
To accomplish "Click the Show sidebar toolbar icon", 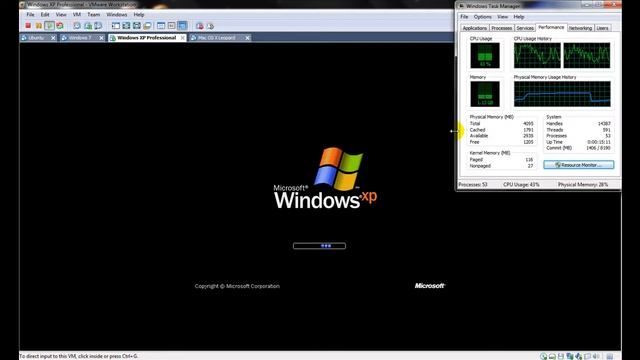I will click(116, 26).
